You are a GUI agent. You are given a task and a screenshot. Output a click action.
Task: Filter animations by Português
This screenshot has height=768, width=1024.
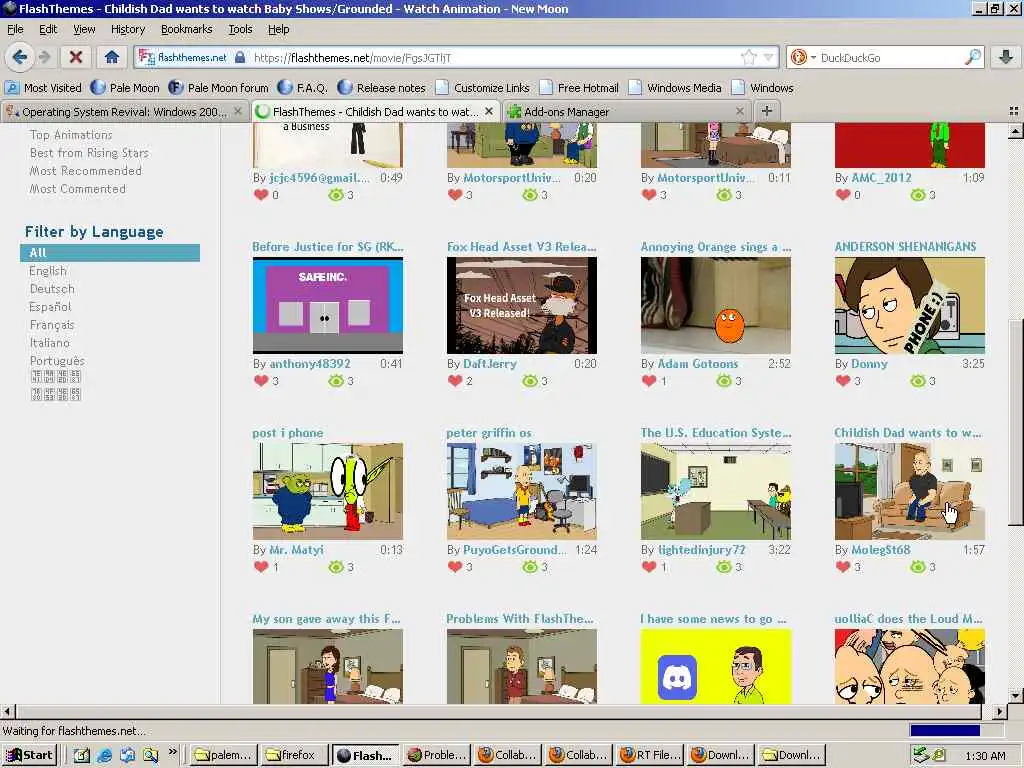pos(57,360)
